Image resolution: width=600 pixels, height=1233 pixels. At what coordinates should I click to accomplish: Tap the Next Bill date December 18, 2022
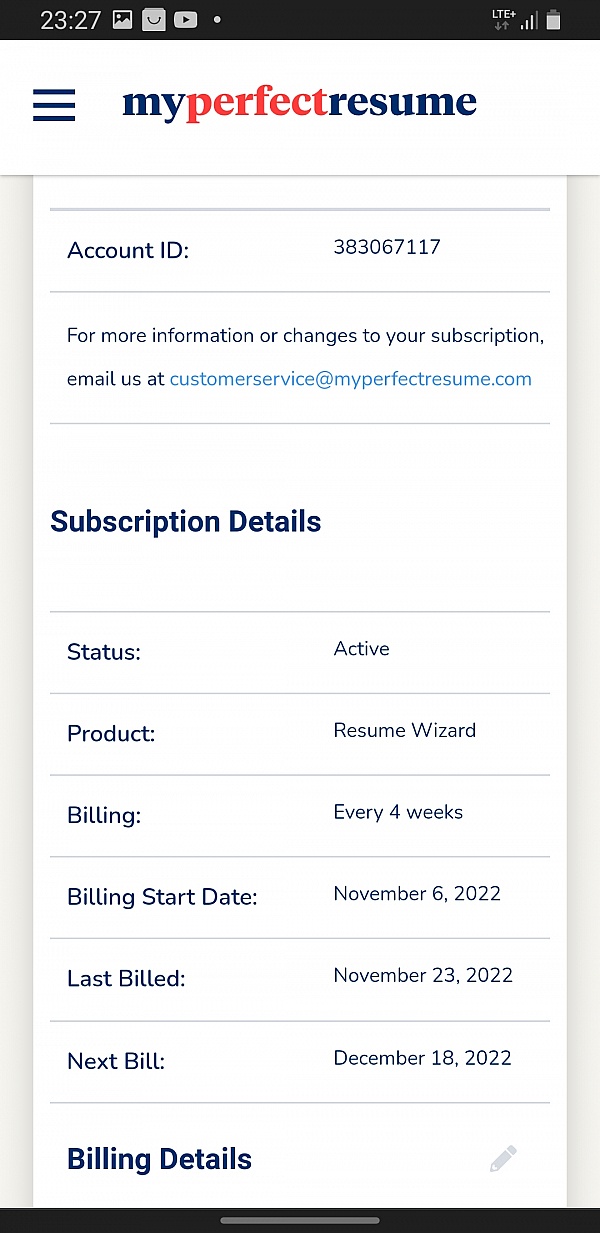pos(422,1058)
